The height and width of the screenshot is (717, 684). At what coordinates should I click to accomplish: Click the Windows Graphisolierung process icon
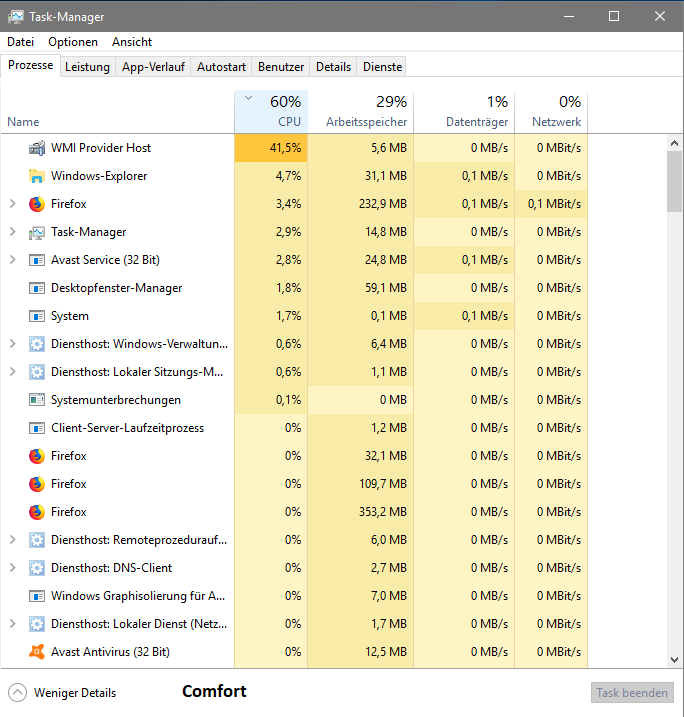pyautogui.click(x=37, y=596)
